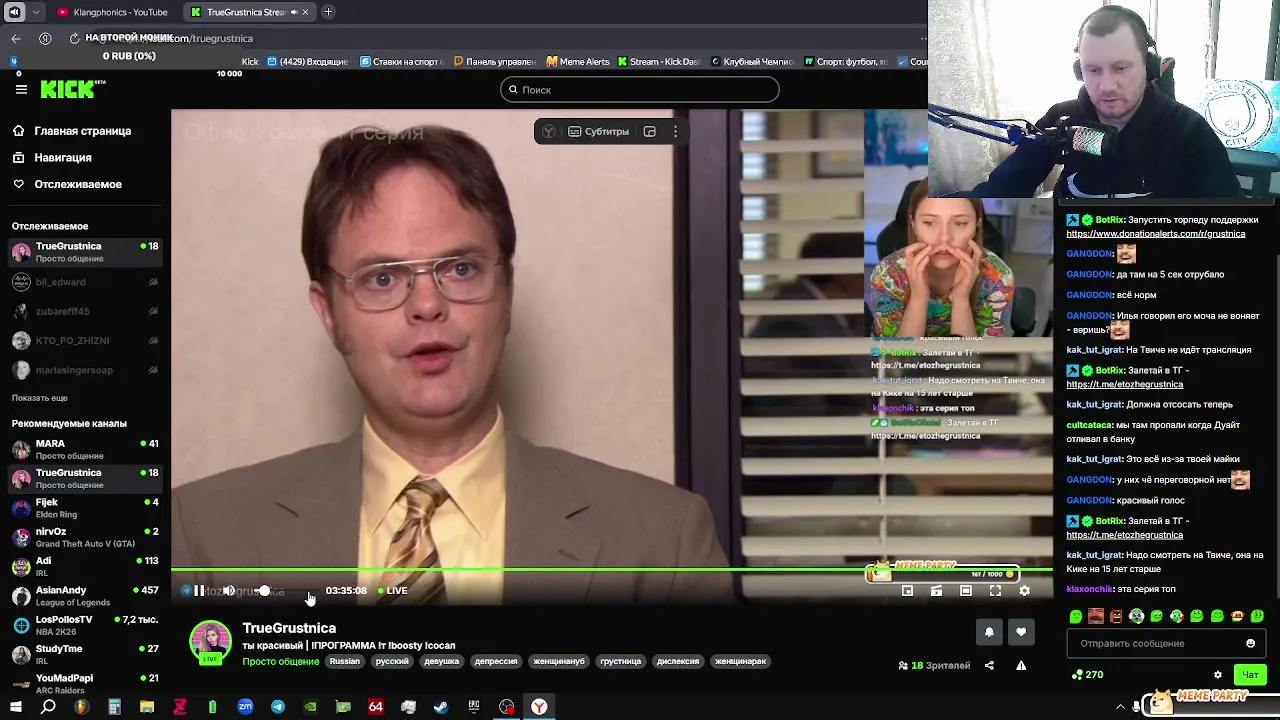The image size is (1280, 720).
Task: Click the Просто общение category link
Action: 281,661
